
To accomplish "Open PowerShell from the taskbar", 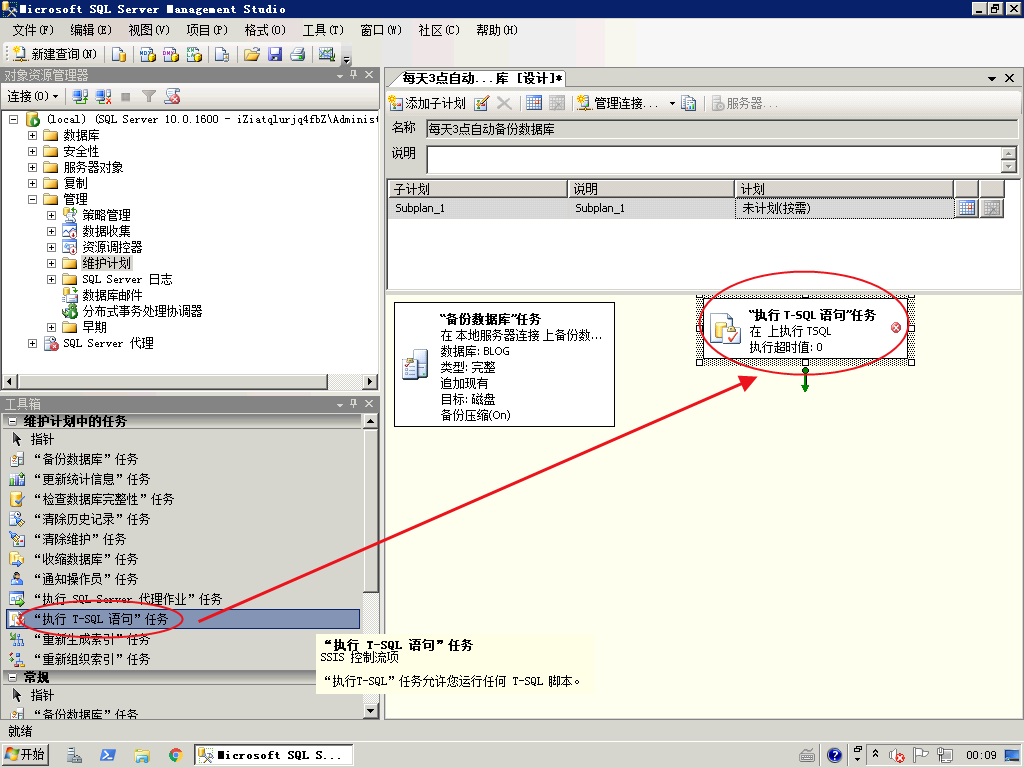I will pyautogui.click(x=108, y=756).
